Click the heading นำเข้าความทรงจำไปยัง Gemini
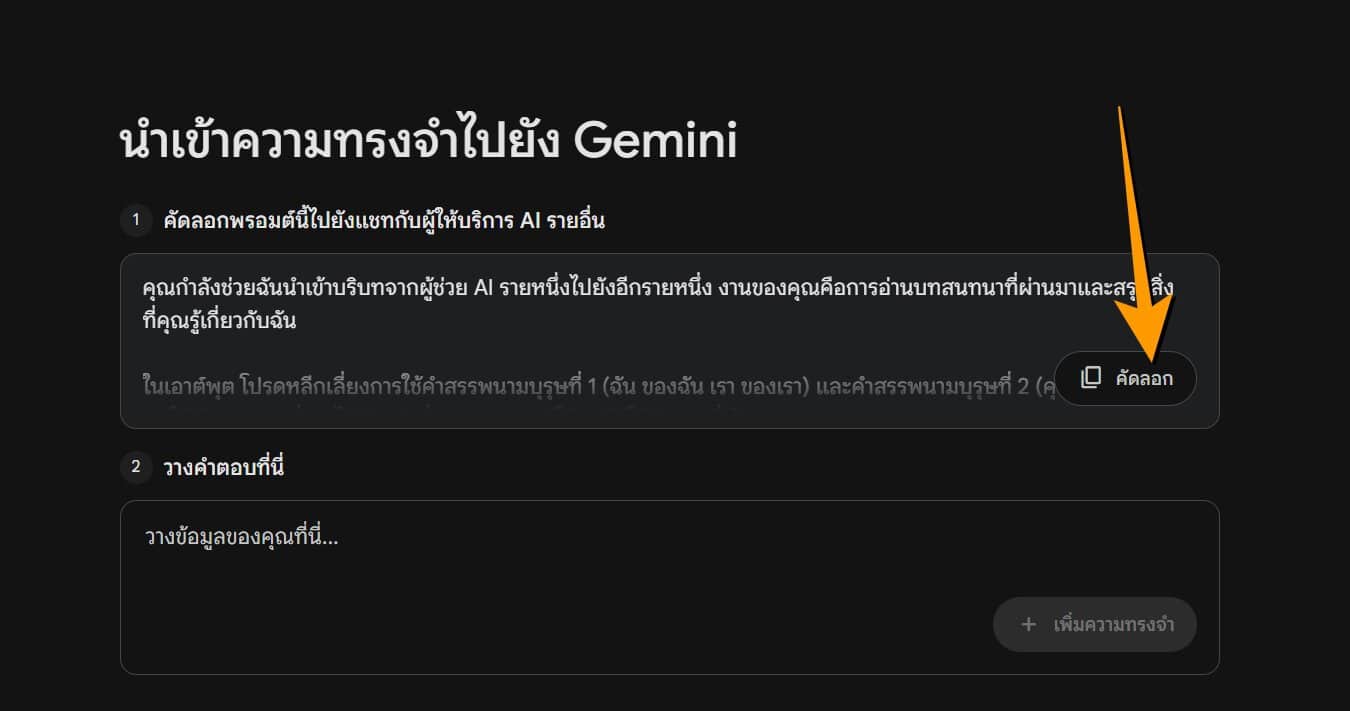The height and width of the screenshot is (711, 1350). point(428,142)
